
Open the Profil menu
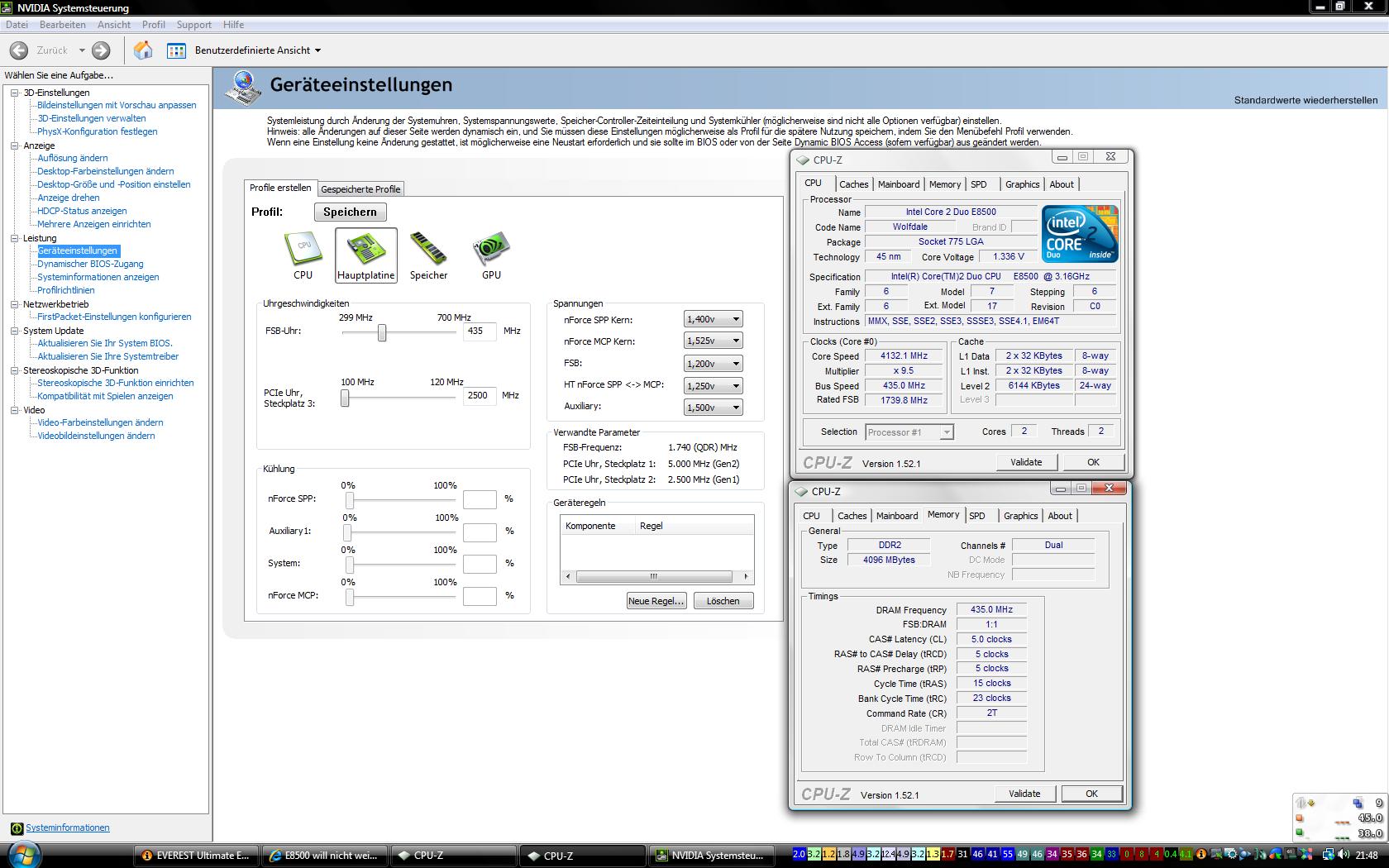click(x=154, y=25)
